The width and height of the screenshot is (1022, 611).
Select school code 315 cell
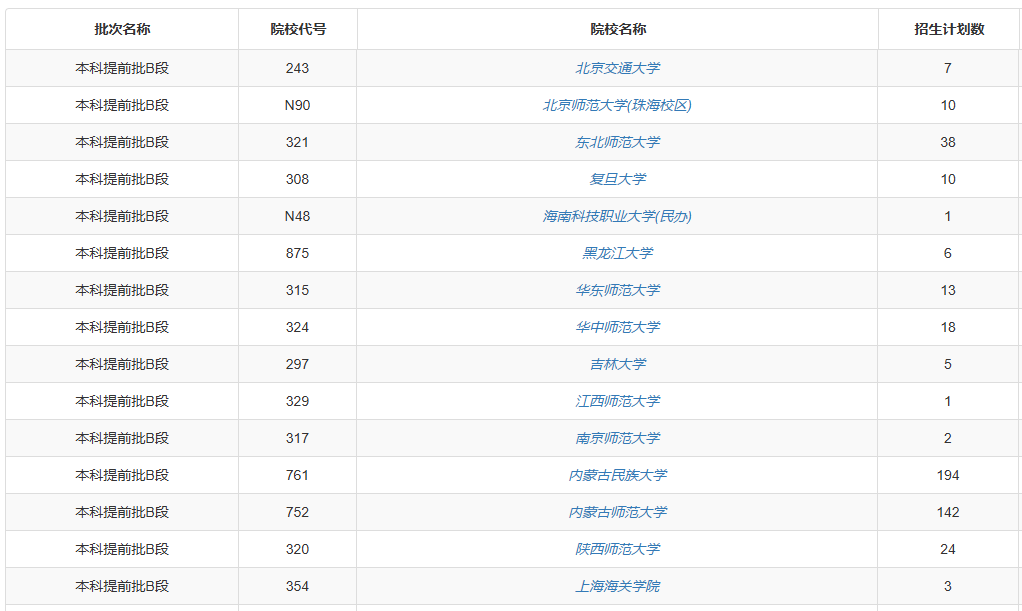297,290
